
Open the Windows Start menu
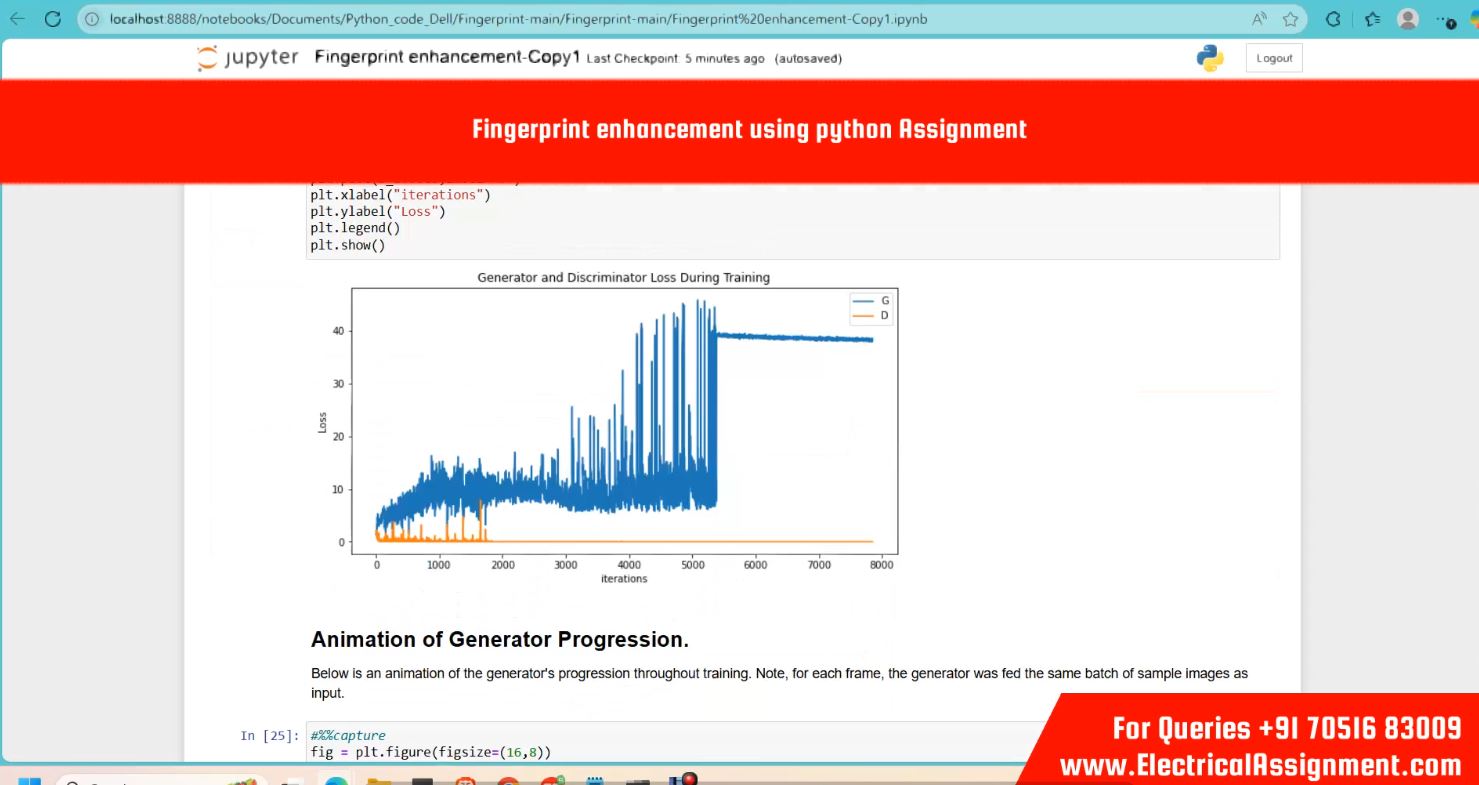[29, 781]
